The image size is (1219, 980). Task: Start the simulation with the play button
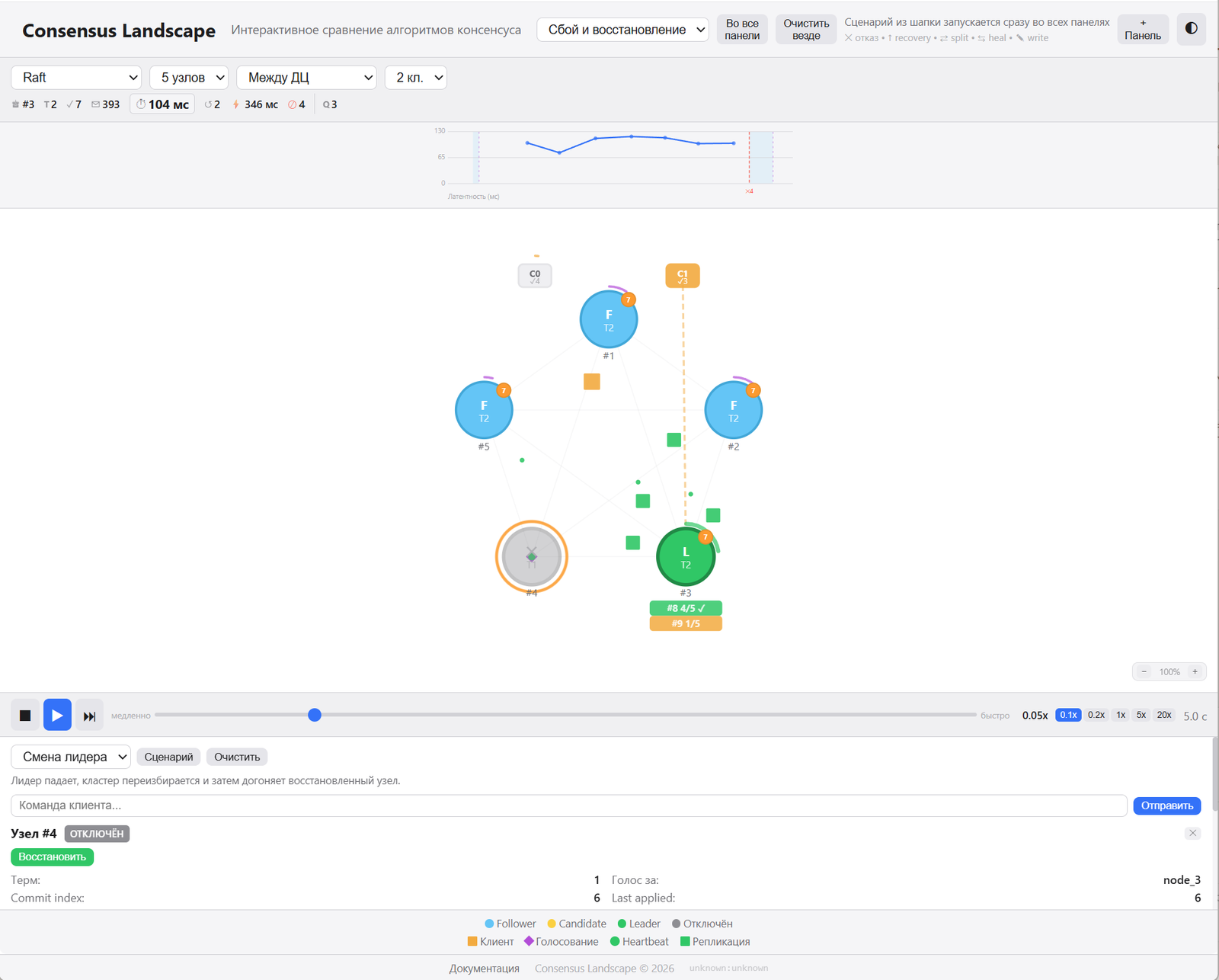tap(57, 716)
